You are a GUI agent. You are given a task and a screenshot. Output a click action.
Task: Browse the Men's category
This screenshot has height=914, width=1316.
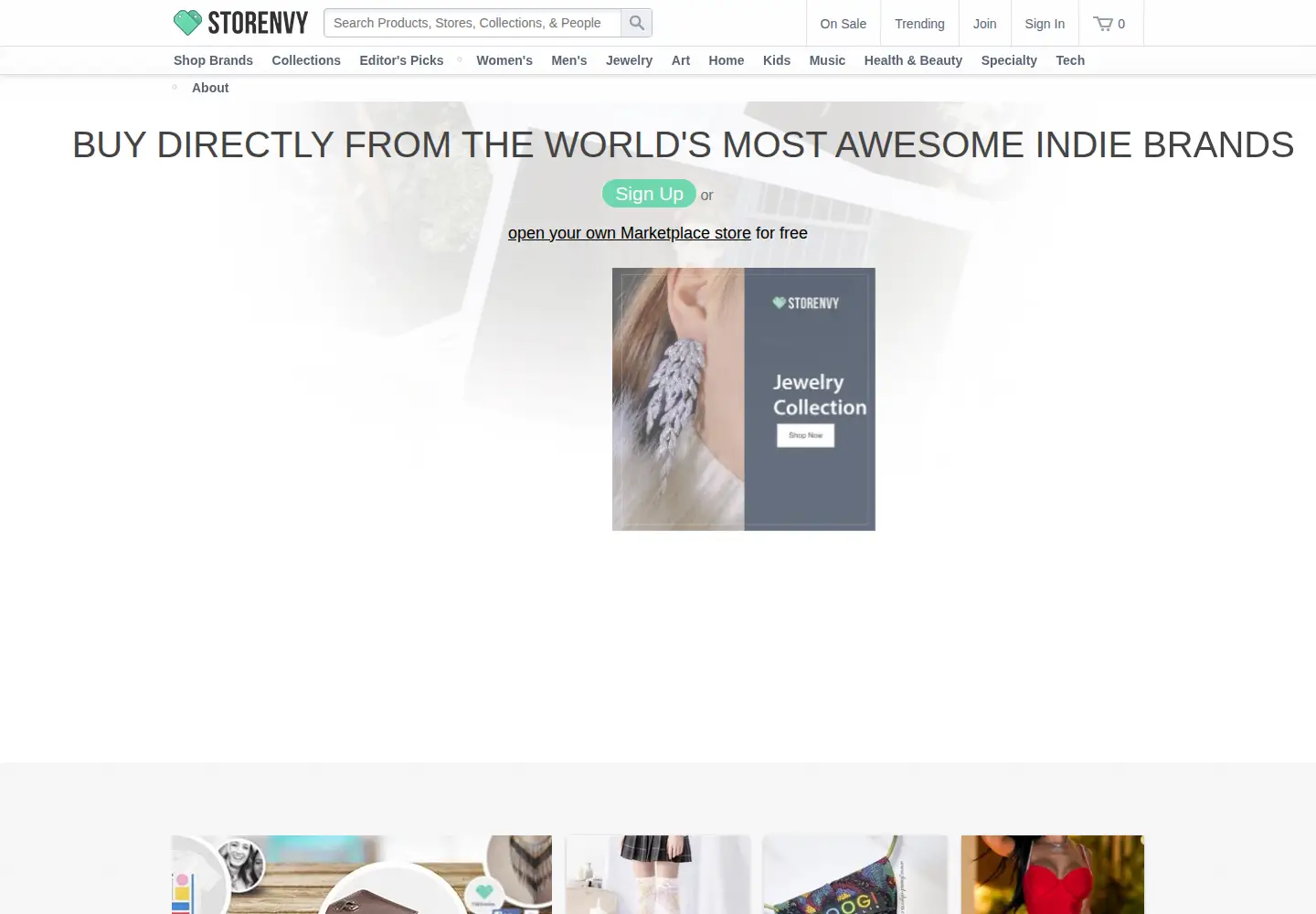[569, 60]
